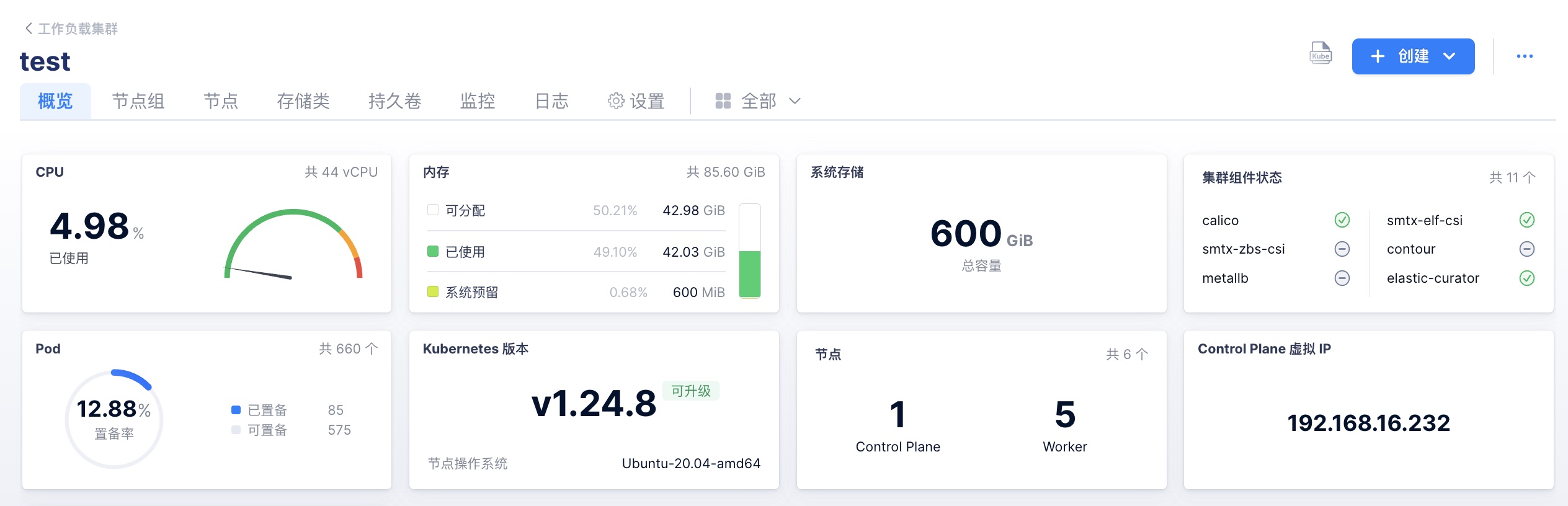Click the gray 可置备 legend swatch
1568x506 pixels.
point(236,430)
